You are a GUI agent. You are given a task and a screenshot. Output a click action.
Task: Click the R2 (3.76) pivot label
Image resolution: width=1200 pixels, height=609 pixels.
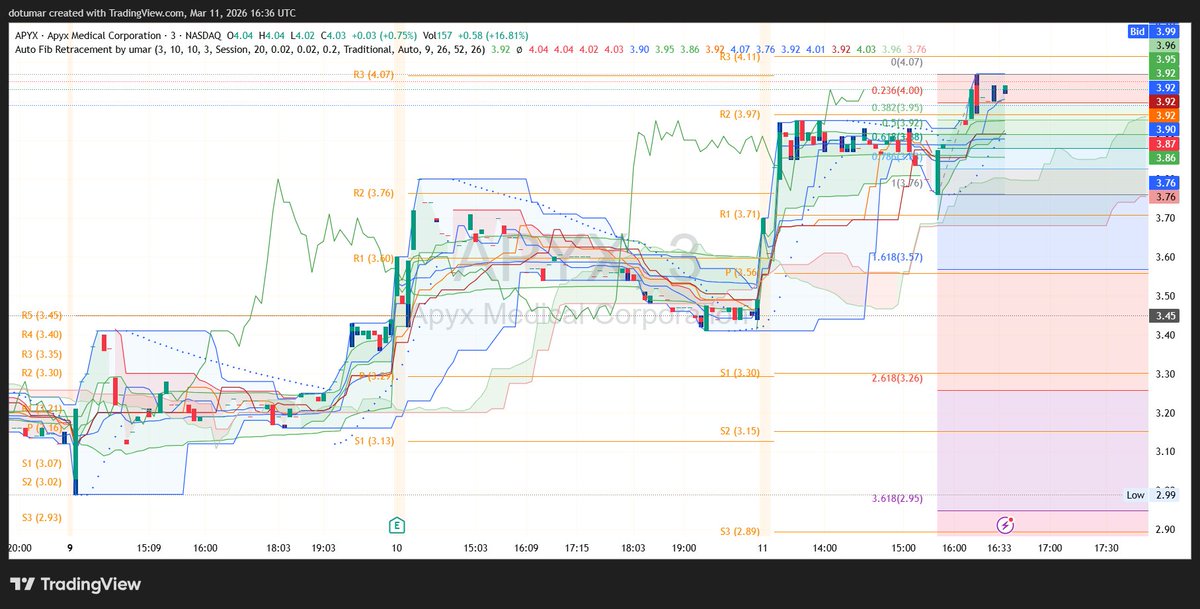pos(373,193)
